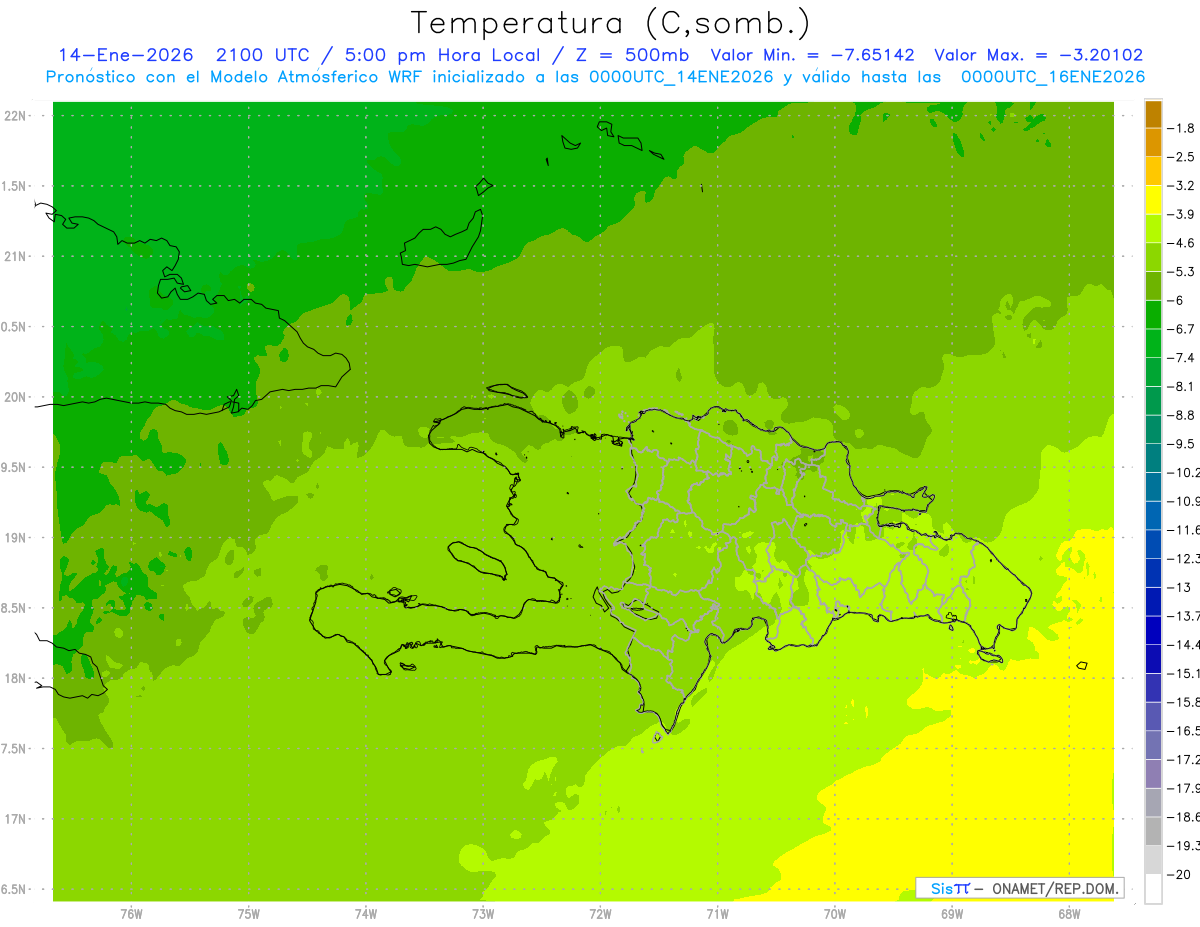Click the -8.1 colorbar value label
Viewport: 1200px width, 927px height.
1183,387
